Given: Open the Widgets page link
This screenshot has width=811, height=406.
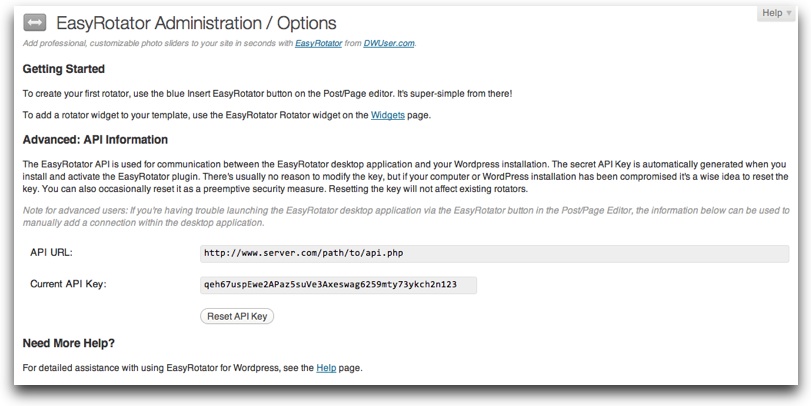Looking at the screenshot, I should (388, 116).
